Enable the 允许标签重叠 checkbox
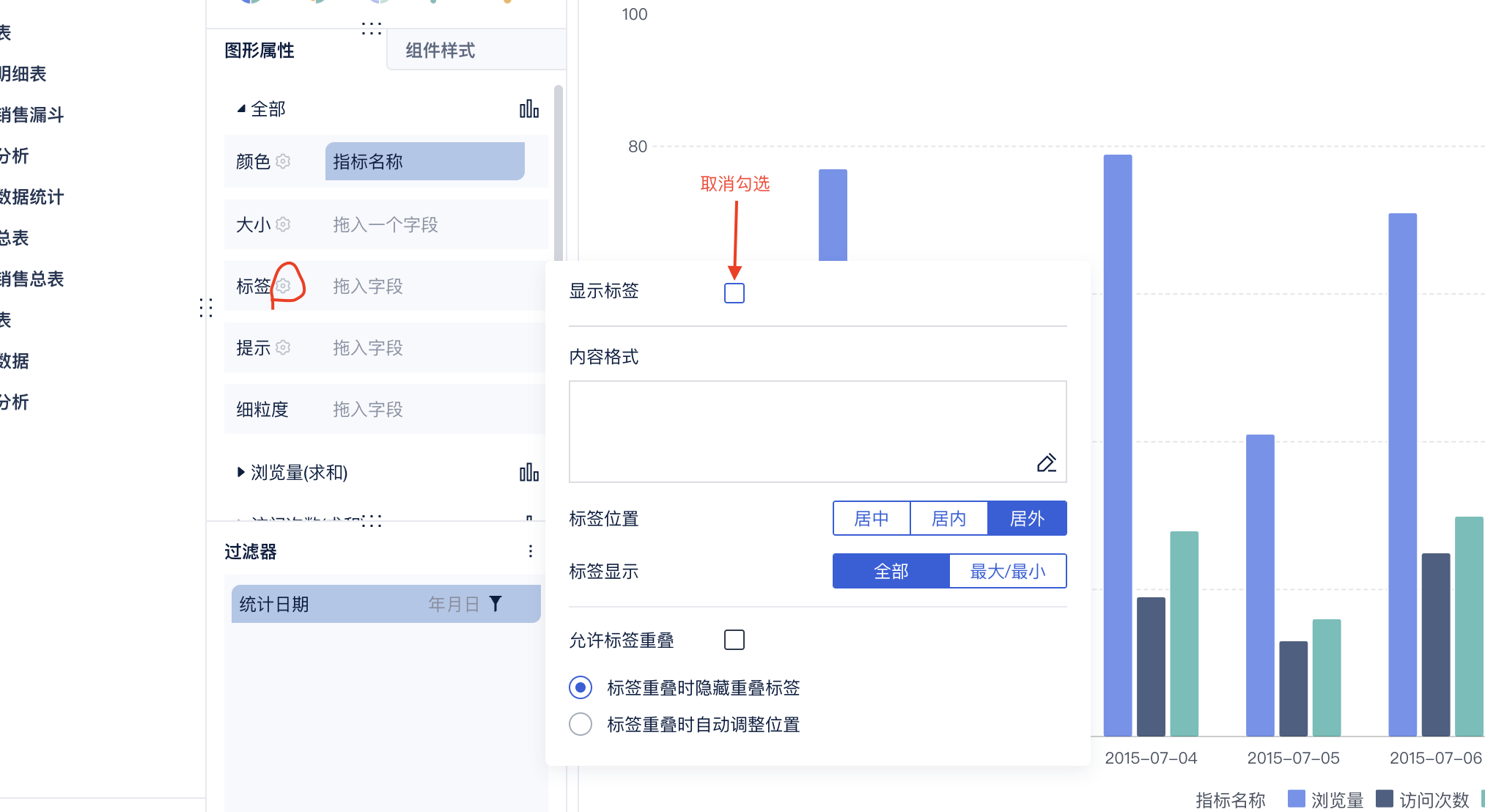Screen dimensions: 1485x812 coord(734,640)
